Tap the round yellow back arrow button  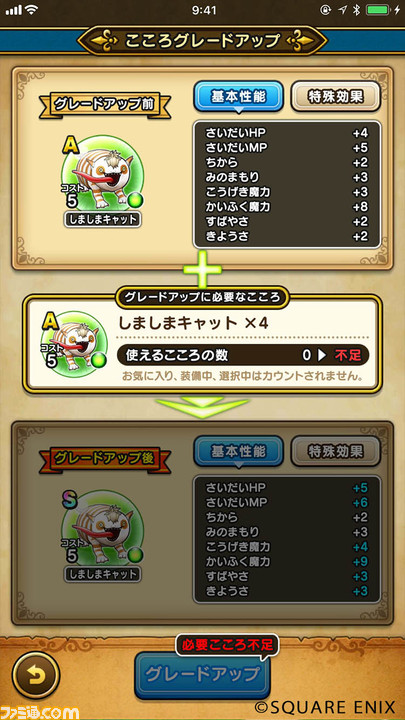point(36,675)
